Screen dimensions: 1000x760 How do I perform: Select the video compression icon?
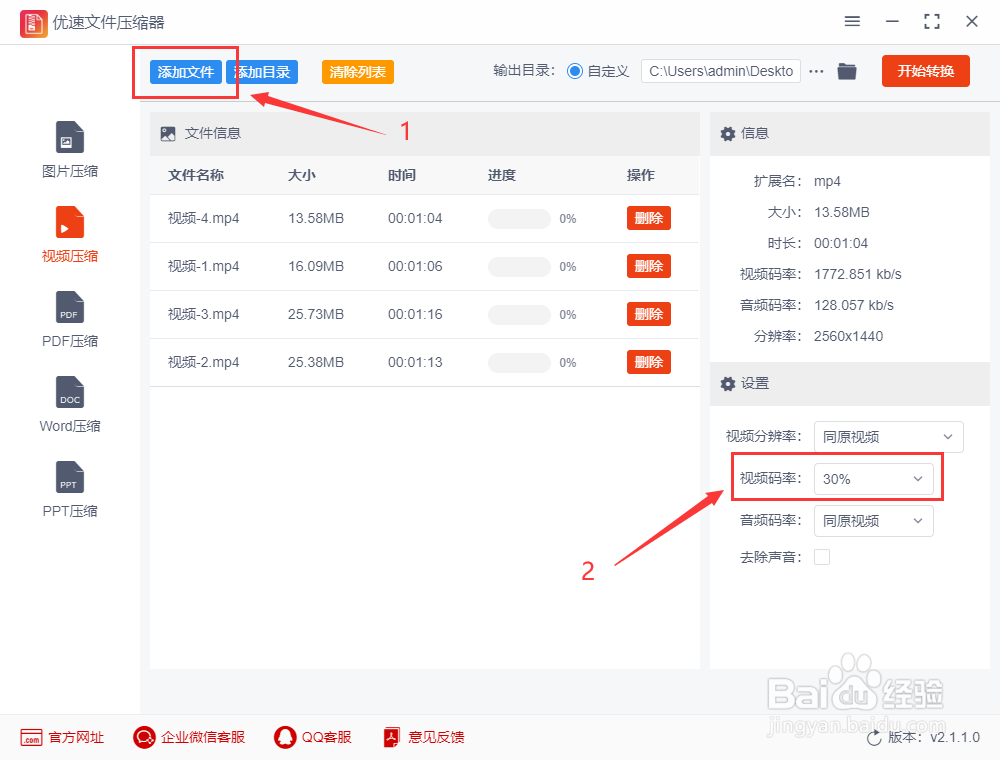click(x=70, y=222)
